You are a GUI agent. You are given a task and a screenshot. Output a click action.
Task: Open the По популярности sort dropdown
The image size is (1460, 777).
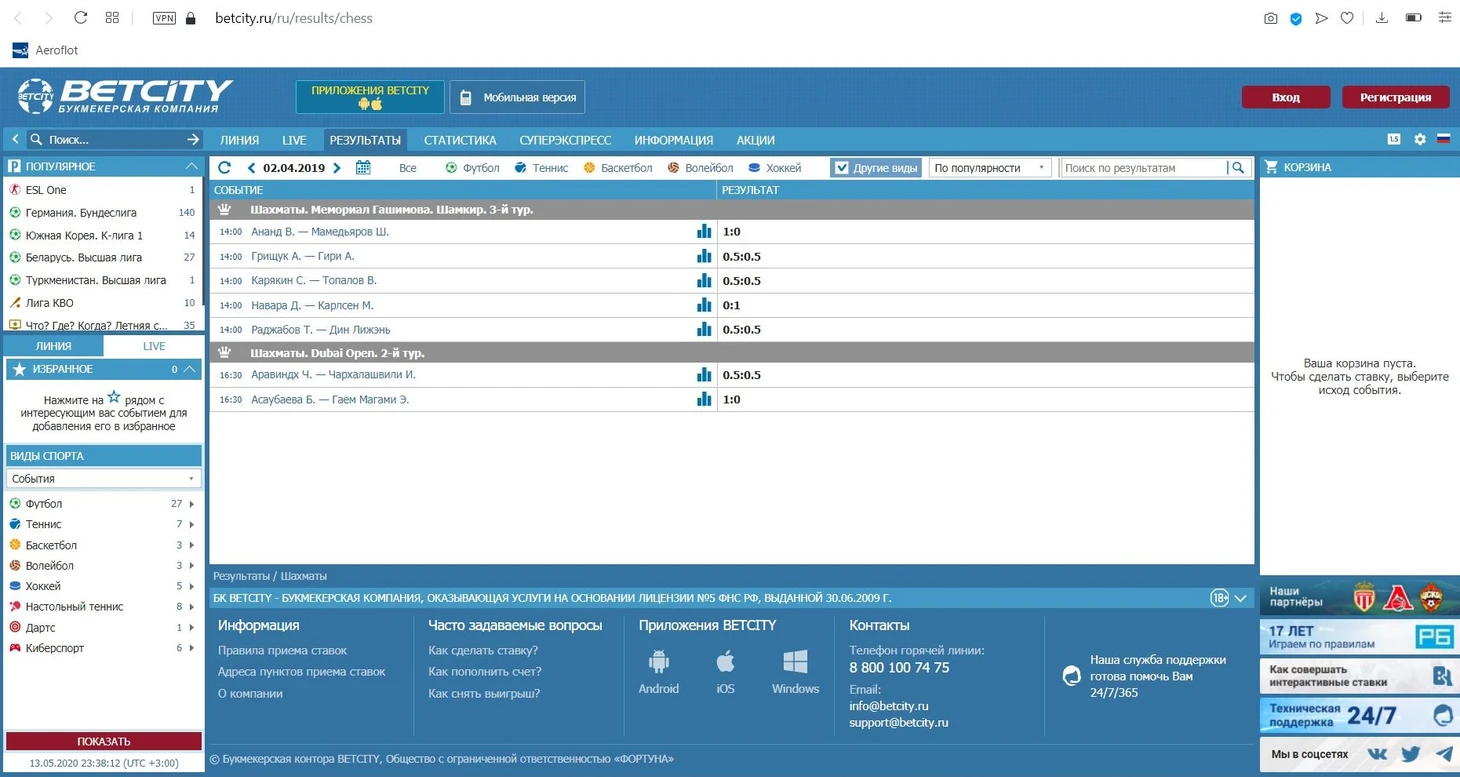click(989, 168)
